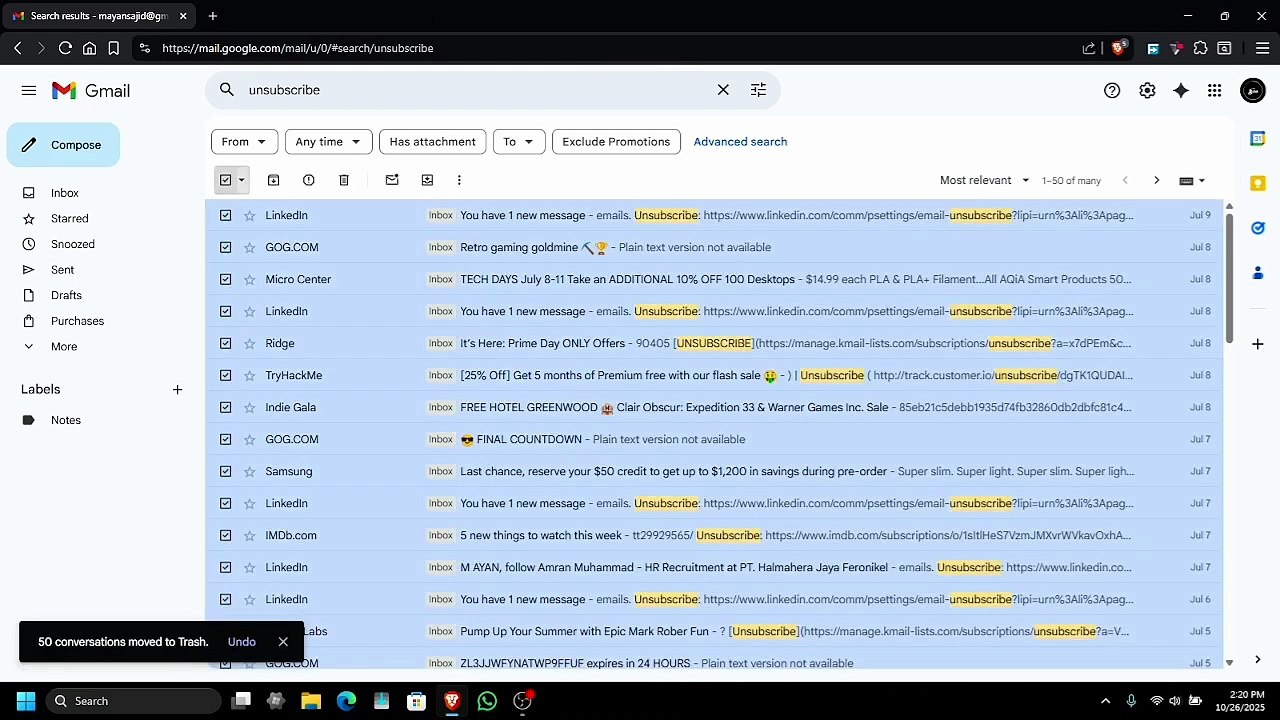Show hidden system tray icons
Screen dimensions: 1280x720
pyautogui.click(x=1105, y=701)
